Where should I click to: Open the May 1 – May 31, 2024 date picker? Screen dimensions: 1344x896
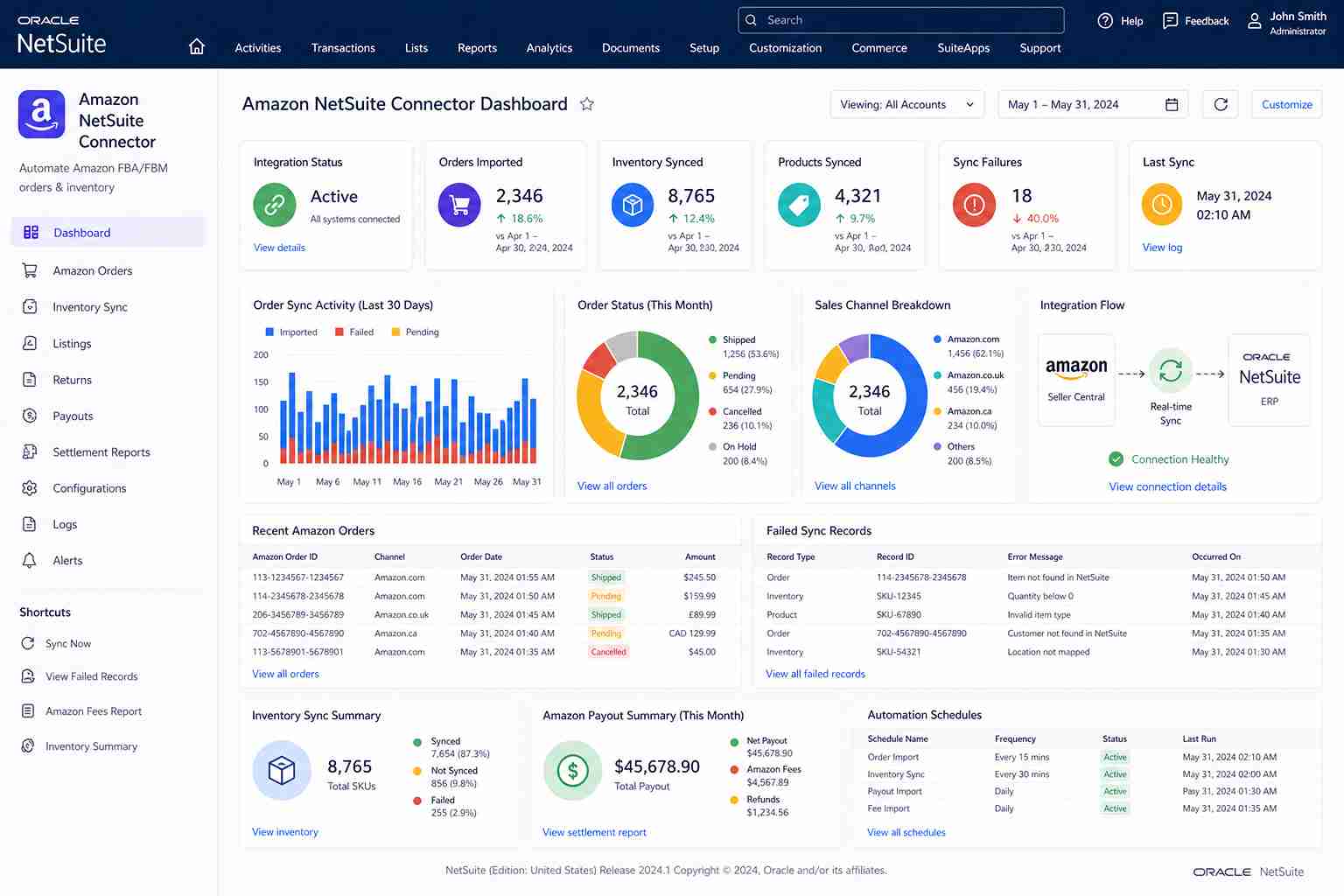pyautogui.click(x=1093, y=104)
